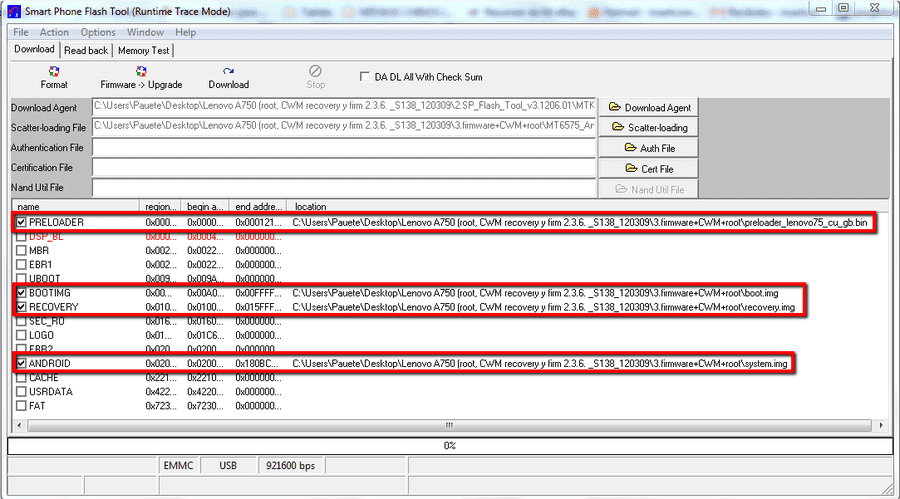
Task: Check the CACHE partition checkbox
Action: [21, 378]
